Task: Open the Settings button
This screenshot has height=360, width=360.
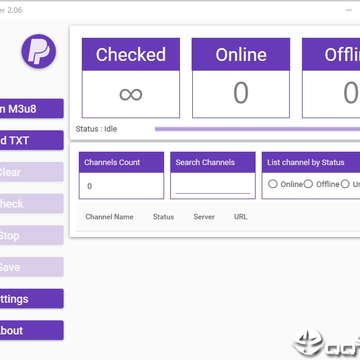Action: pyautogui.click(x=31, y=299)
